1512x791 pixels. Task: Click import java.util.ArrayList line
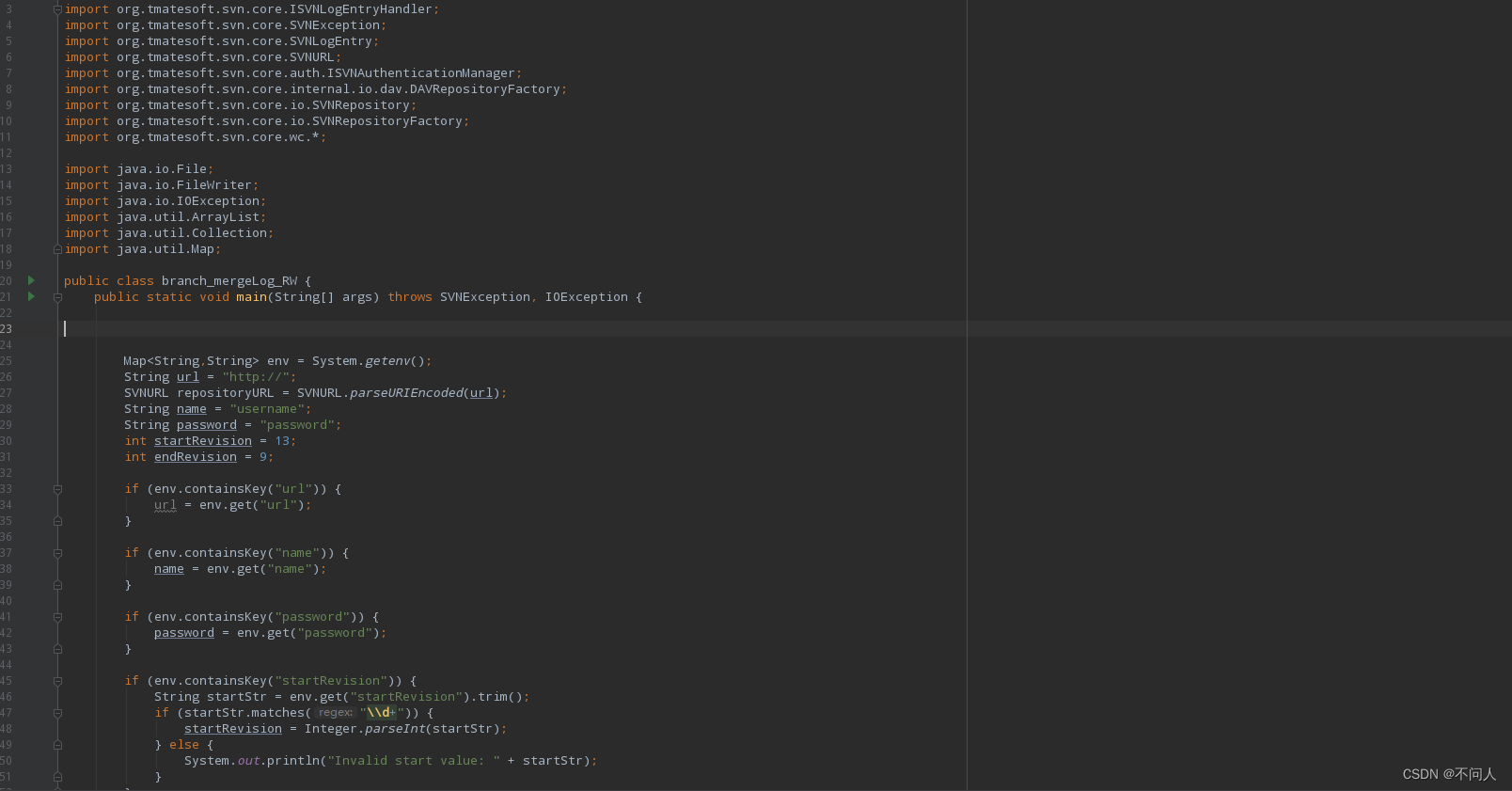click(x=165, y=217)
